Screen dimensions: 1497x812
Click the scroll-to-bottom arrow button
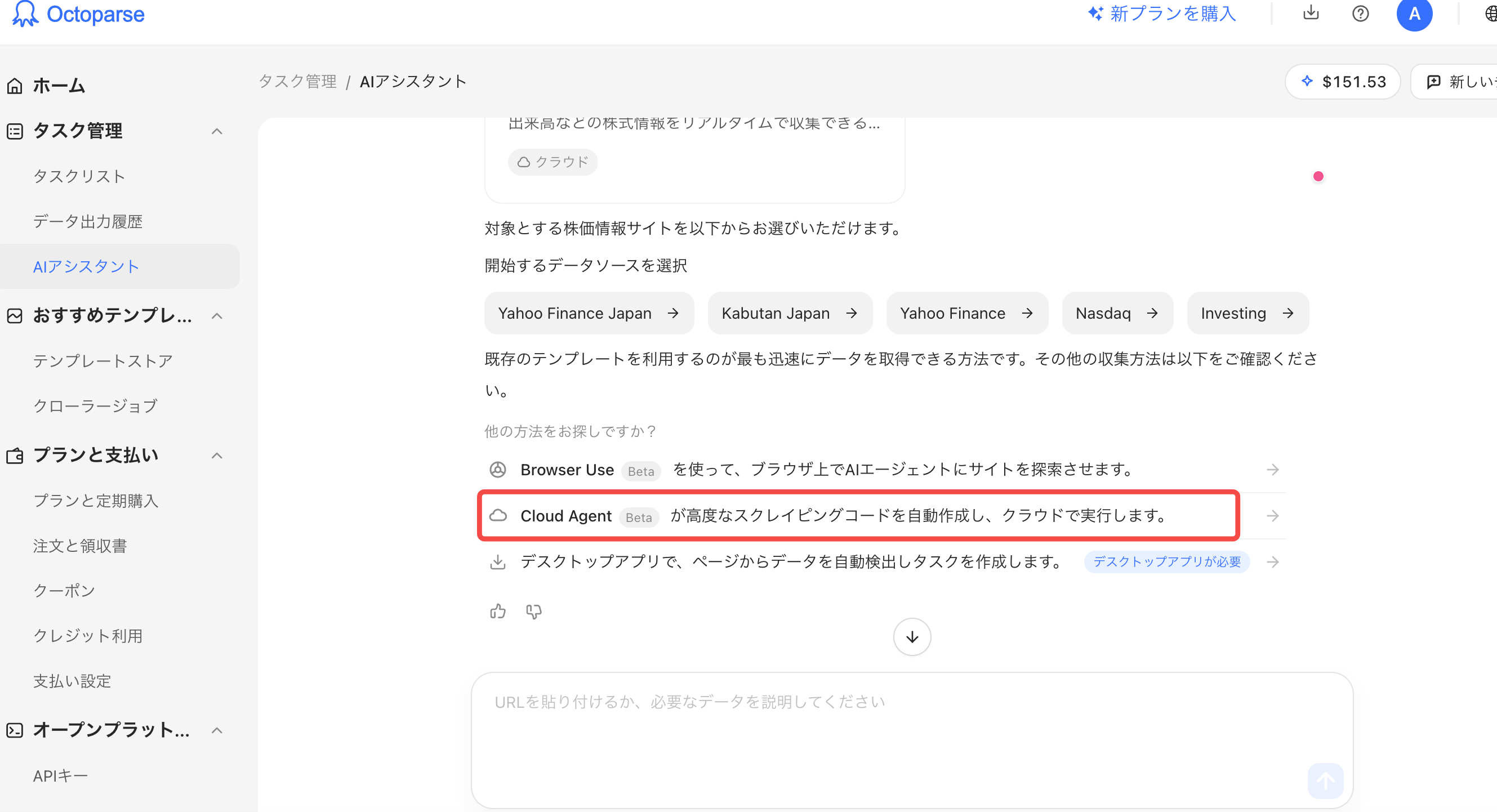pos(912,637)
